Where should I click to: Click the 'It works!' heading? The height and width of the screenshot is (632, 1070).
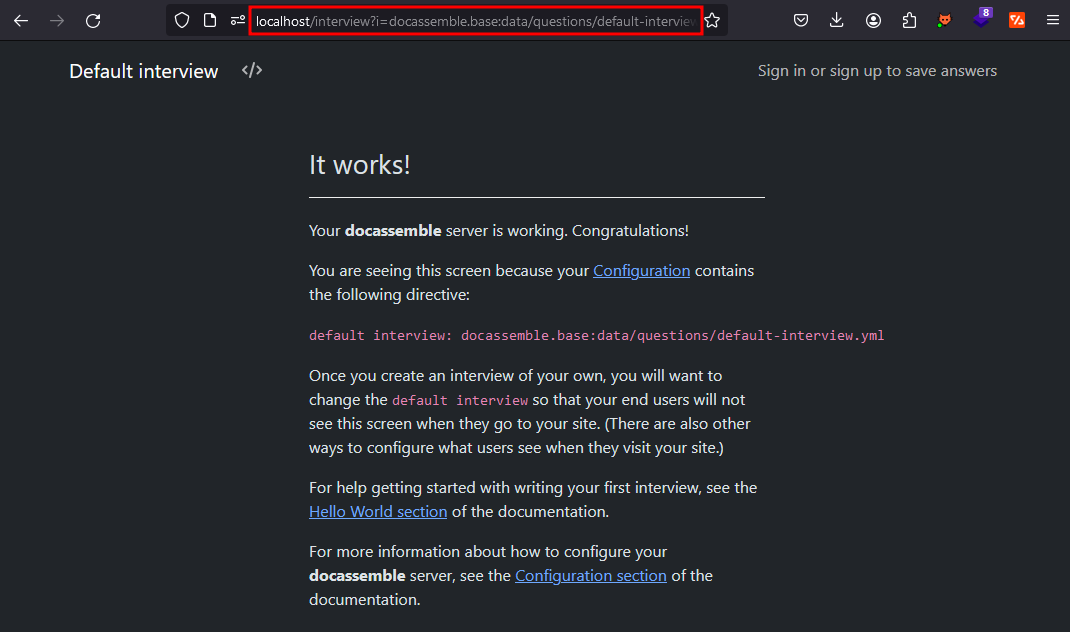(x=360, y=164)
